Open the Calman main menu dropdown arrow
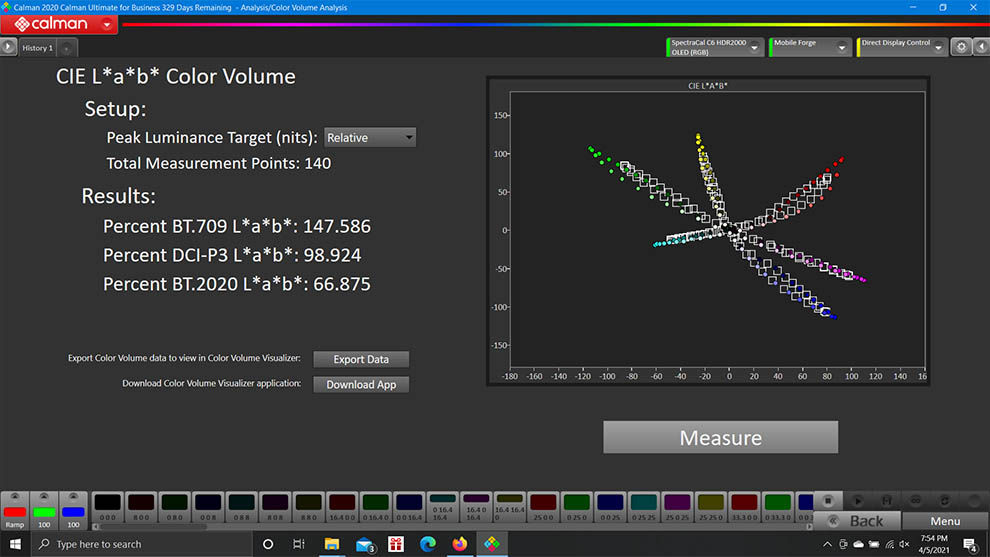The width and height of the screenshot is (990, 557). pyautogui.click(x=107, y=25)
